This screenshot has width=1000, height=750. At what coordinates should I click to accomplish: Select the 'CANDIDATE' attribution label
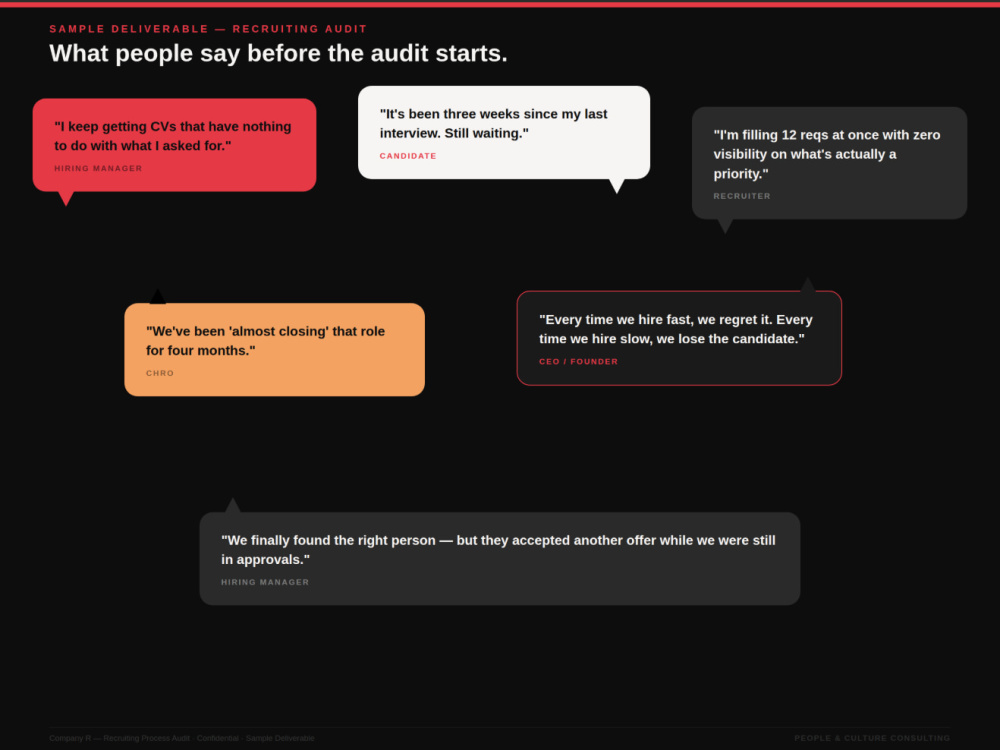(x=408, y=156)
